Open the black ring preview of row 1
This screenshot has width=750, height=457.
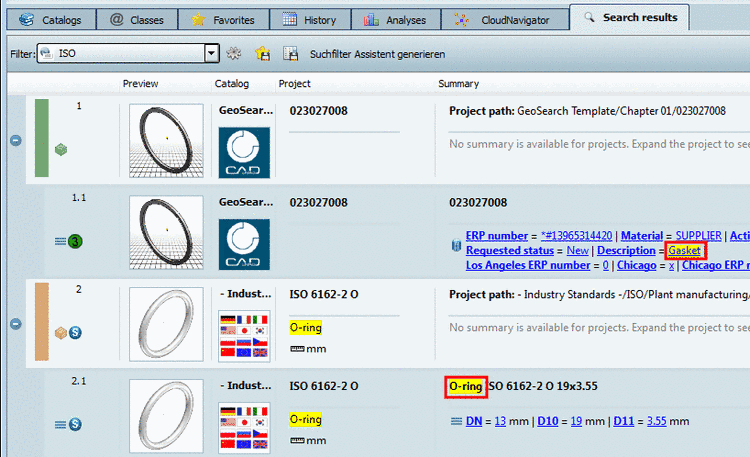[166, 141]
